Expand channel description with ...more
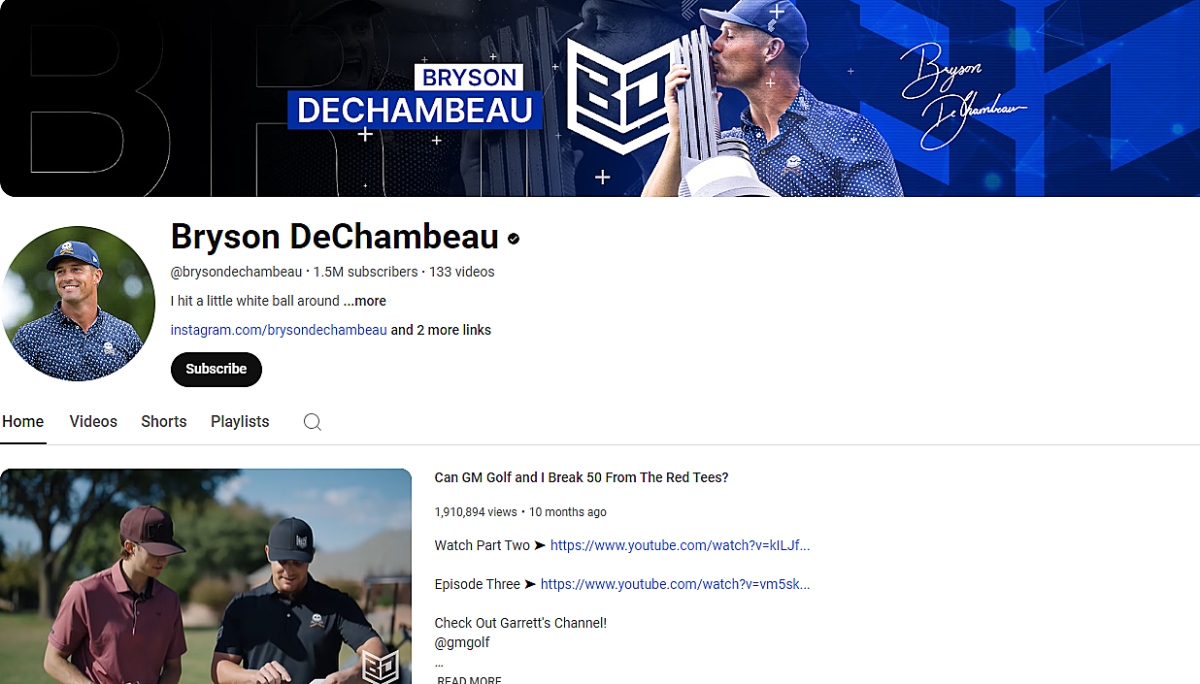 point(364,301)
